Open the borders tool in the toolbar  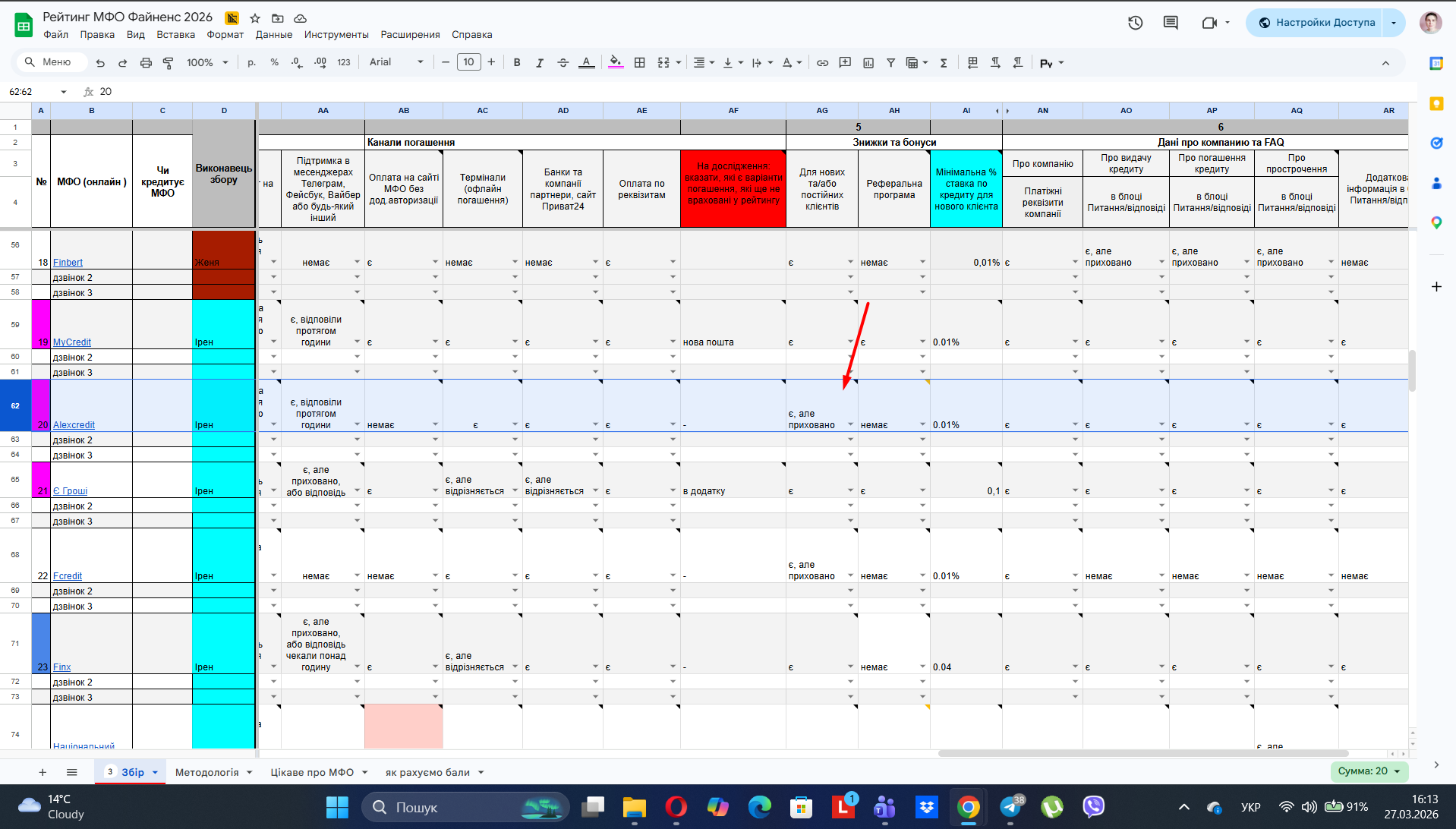(x=640, y=63)
